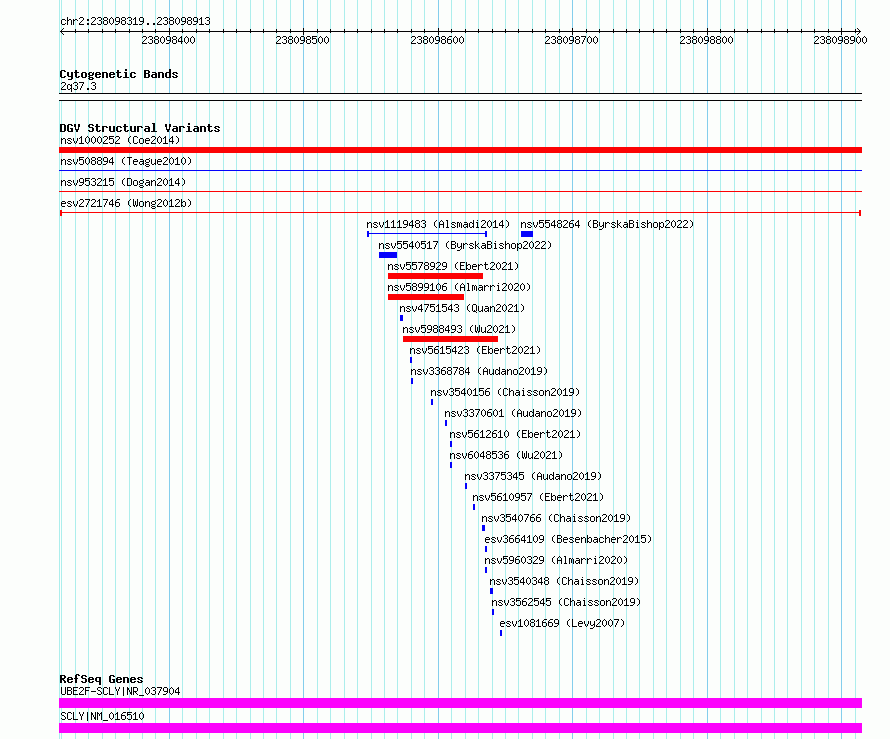Click the magenta UBE2F-SCLY gene bar
This screenshot has height=739, width=890.
coord(460,703)
